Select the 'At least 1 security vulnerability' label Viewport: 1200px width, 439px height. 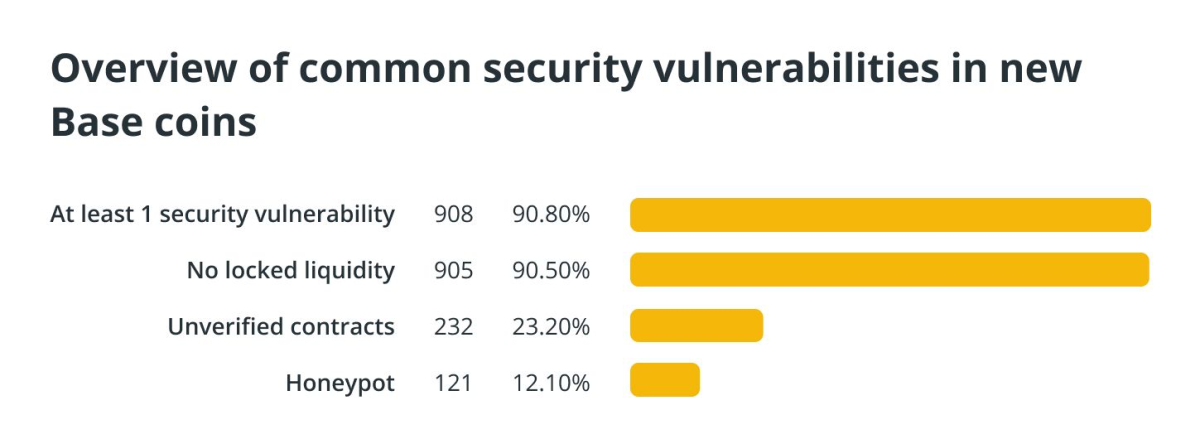tap(222, 214)
